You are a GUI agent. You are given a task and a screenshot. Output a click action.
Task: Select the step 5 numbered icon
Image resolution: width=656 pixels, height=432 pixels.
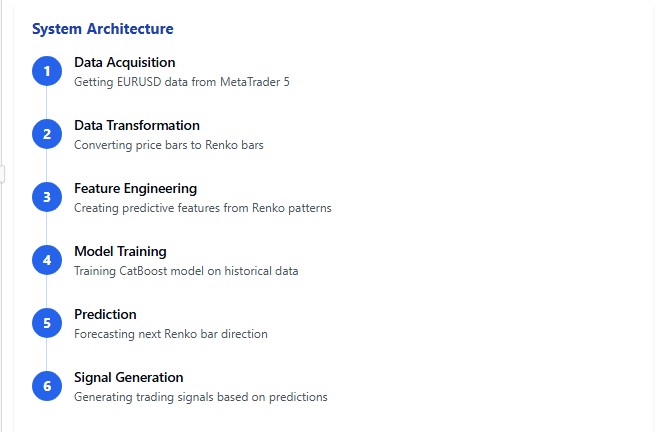(47, 323)
